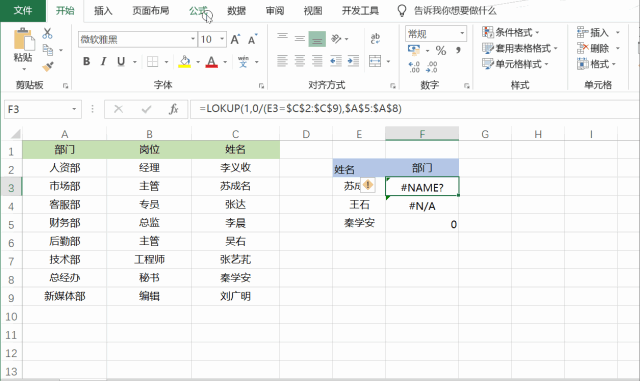Click the Cut scissors icon
640x381 pixels.
(x=47, y=33)
